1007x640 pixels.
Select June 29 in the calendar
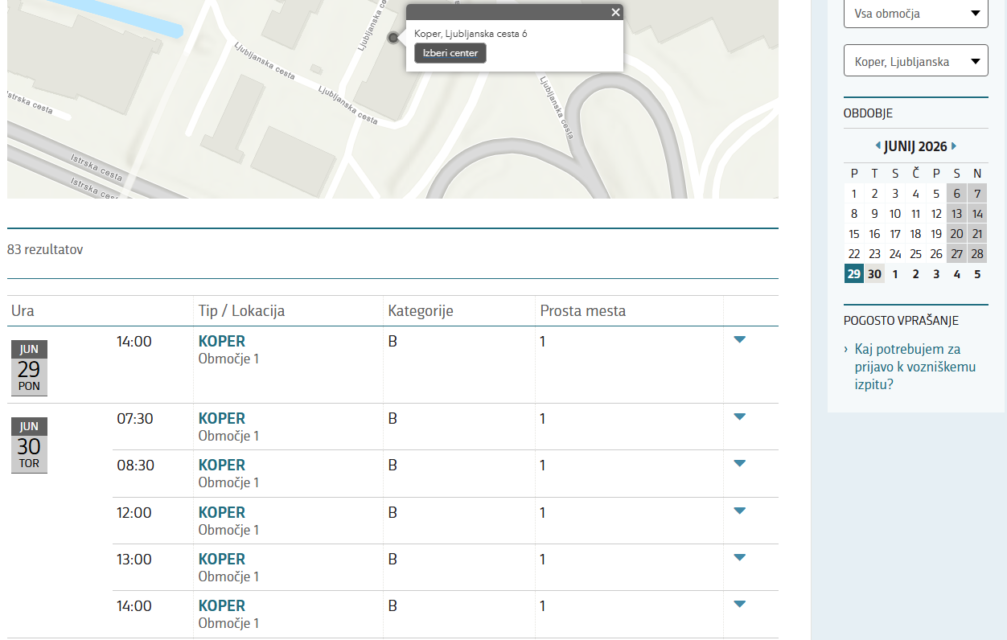click(853, 274)
